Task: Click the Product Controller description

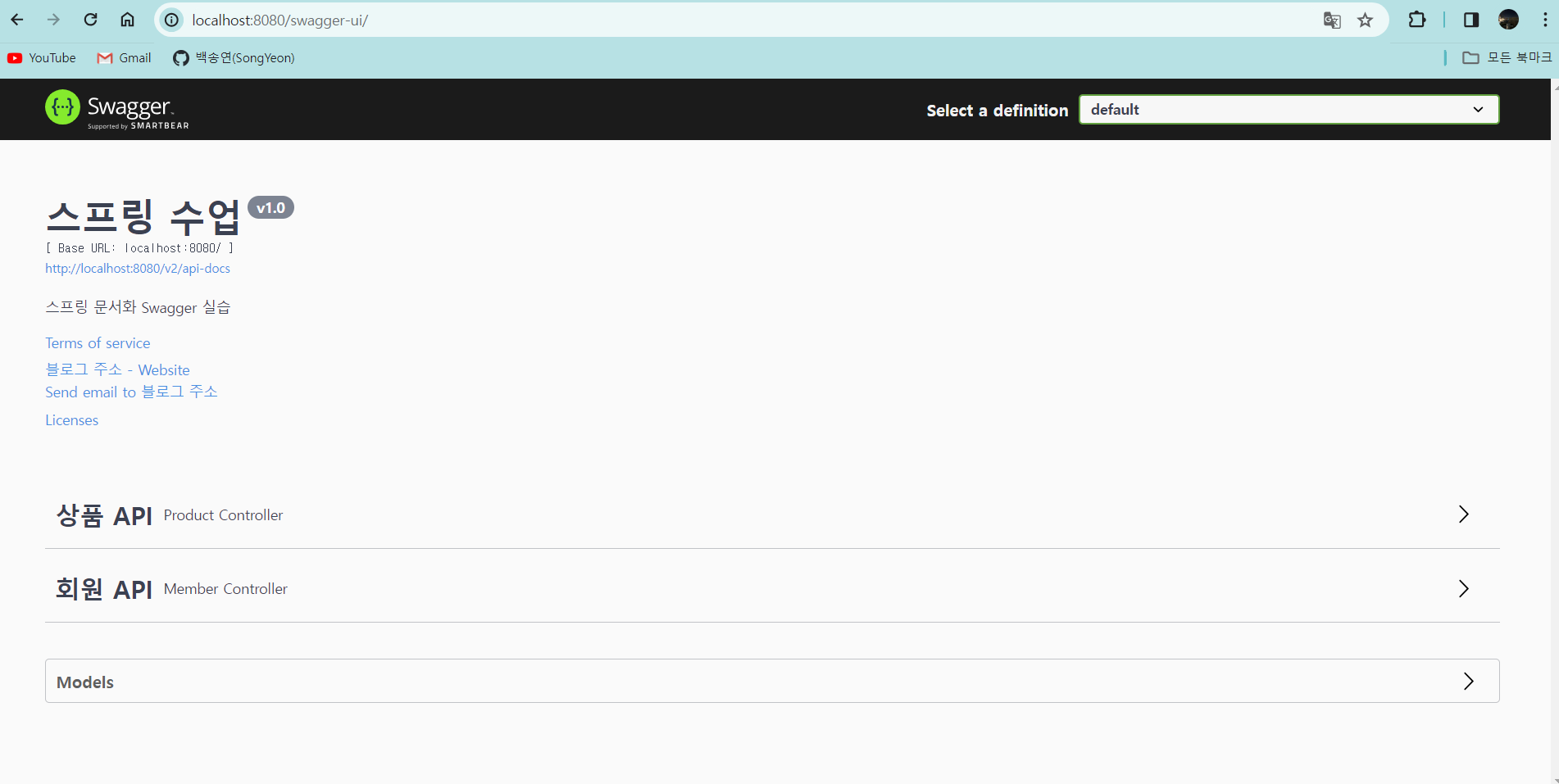Action: tap(223, 515)
